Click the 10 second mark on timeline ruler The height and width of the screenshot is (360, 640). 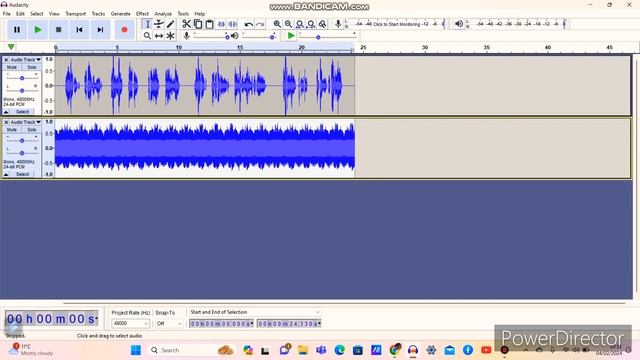click(178, 48)
